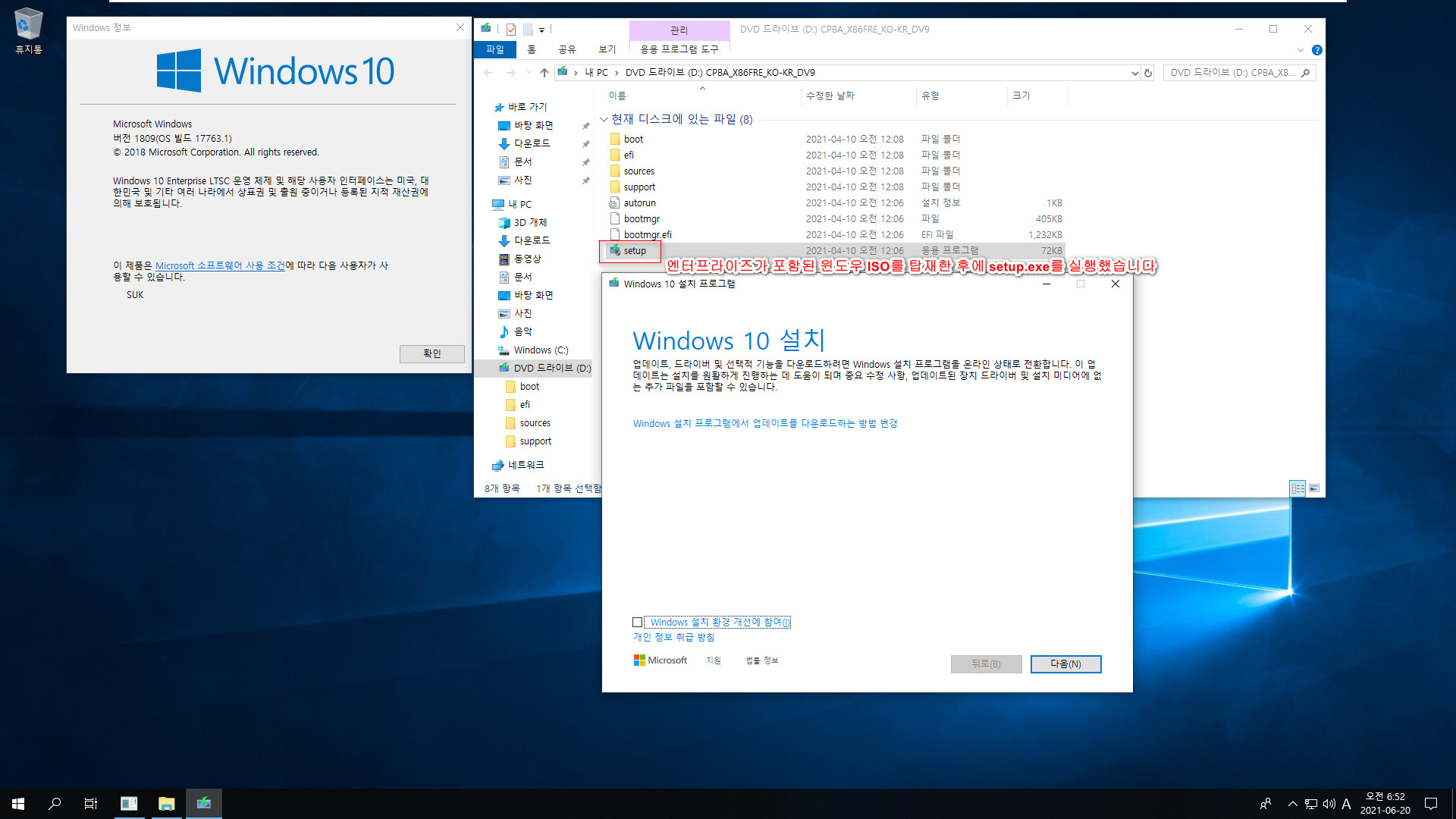Go up one folder level in Explorer
Screen dimensions: 1456x819
[544, 73]
